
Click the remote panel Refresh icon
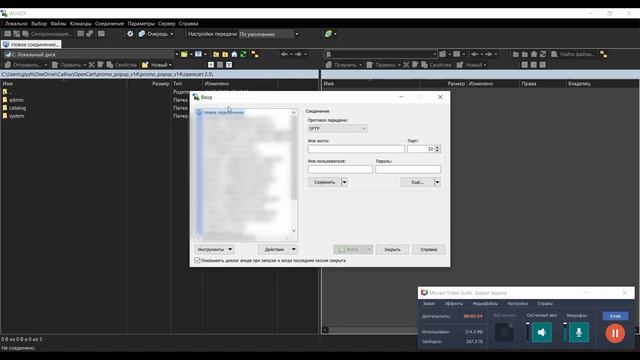coord(543,54)
